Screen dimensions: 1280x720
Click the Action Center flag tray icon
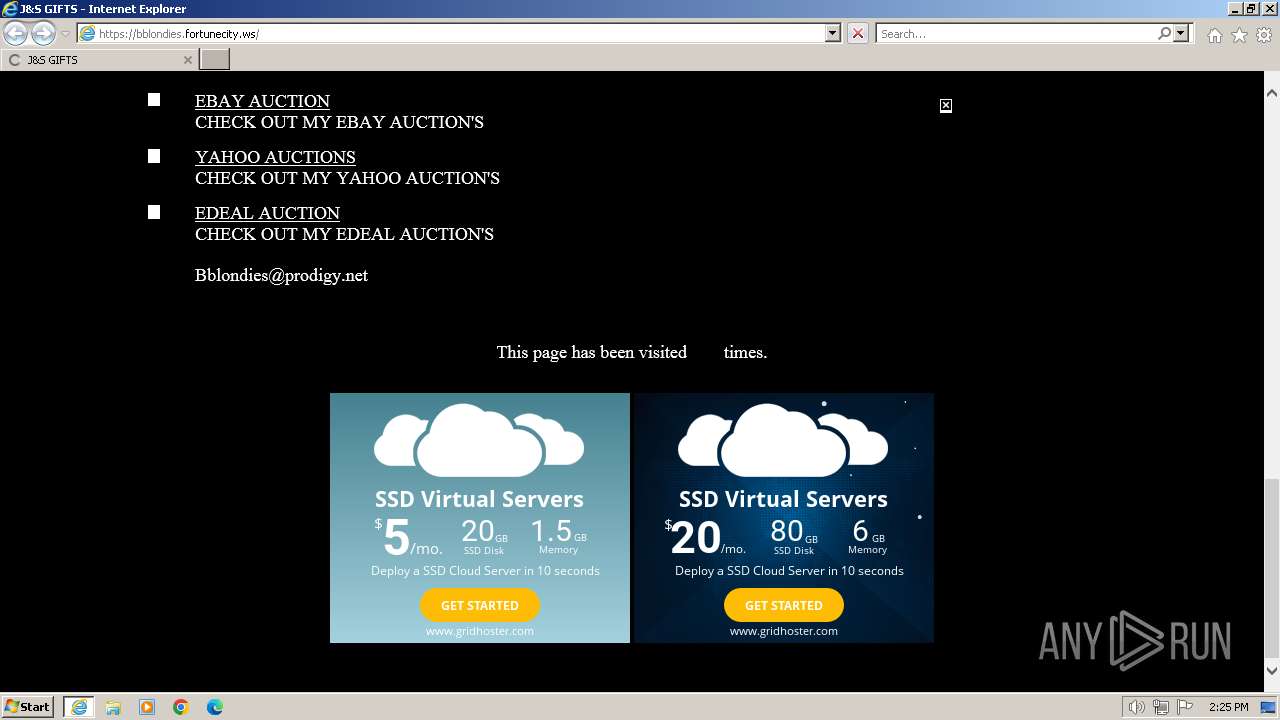[x=1185, y=707]
